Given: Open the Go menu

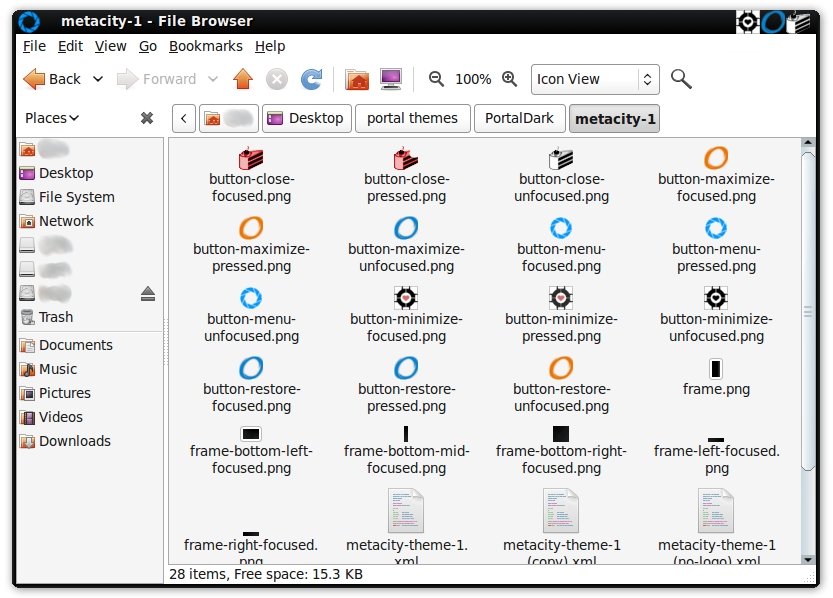Looking at the screenshot, I should coord(148,46).
